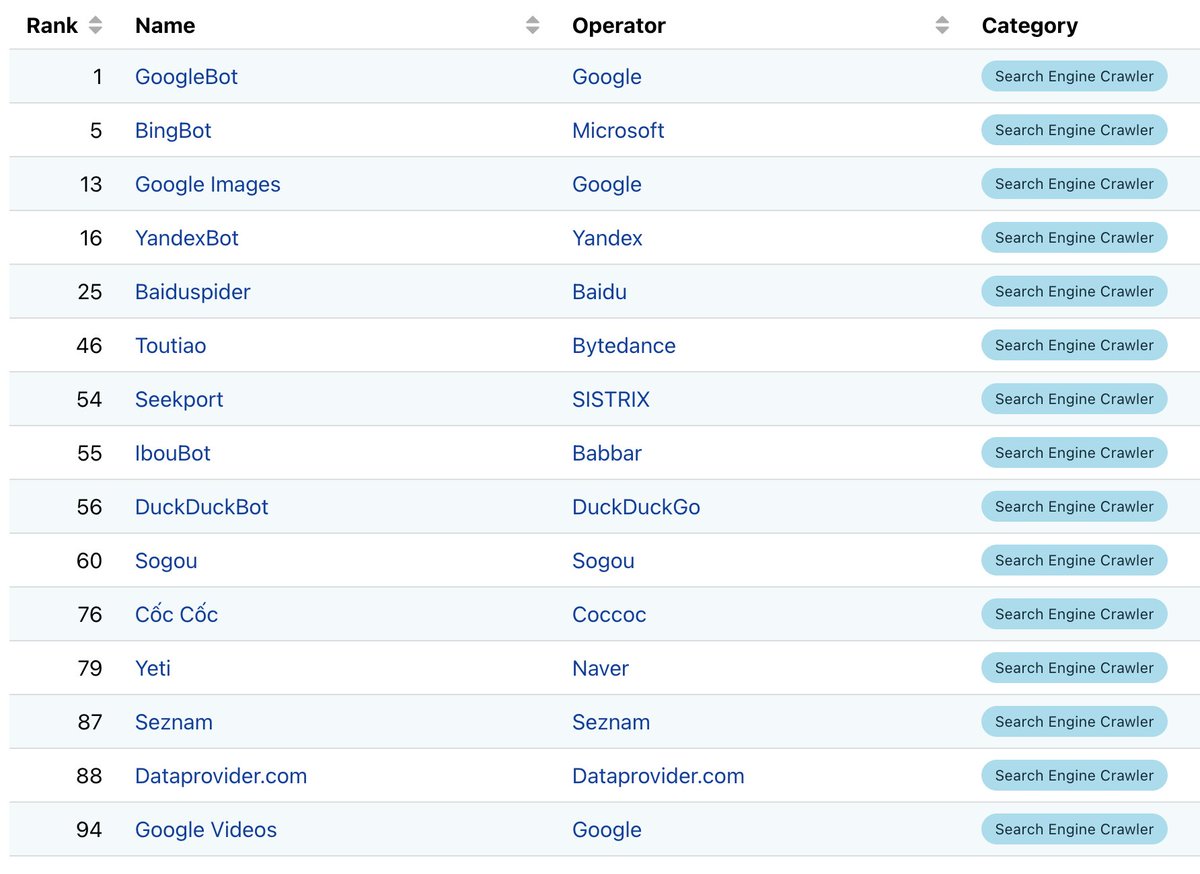
Task: Click Search Engine Crawler badge for Google Images
Action: 1074,184
